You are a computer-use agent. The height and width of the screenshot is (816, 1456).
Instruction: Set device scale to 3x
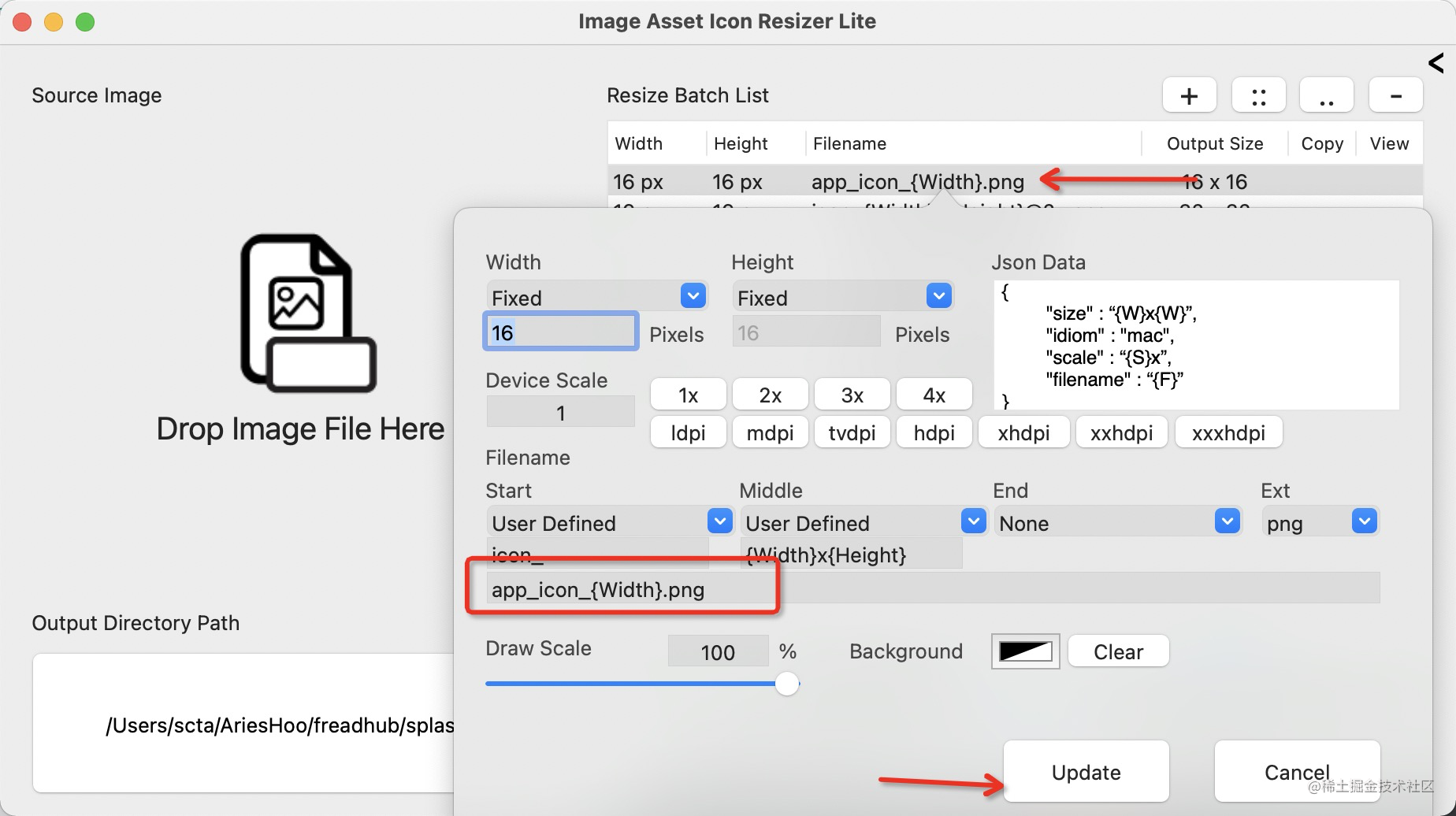(852, 395)
